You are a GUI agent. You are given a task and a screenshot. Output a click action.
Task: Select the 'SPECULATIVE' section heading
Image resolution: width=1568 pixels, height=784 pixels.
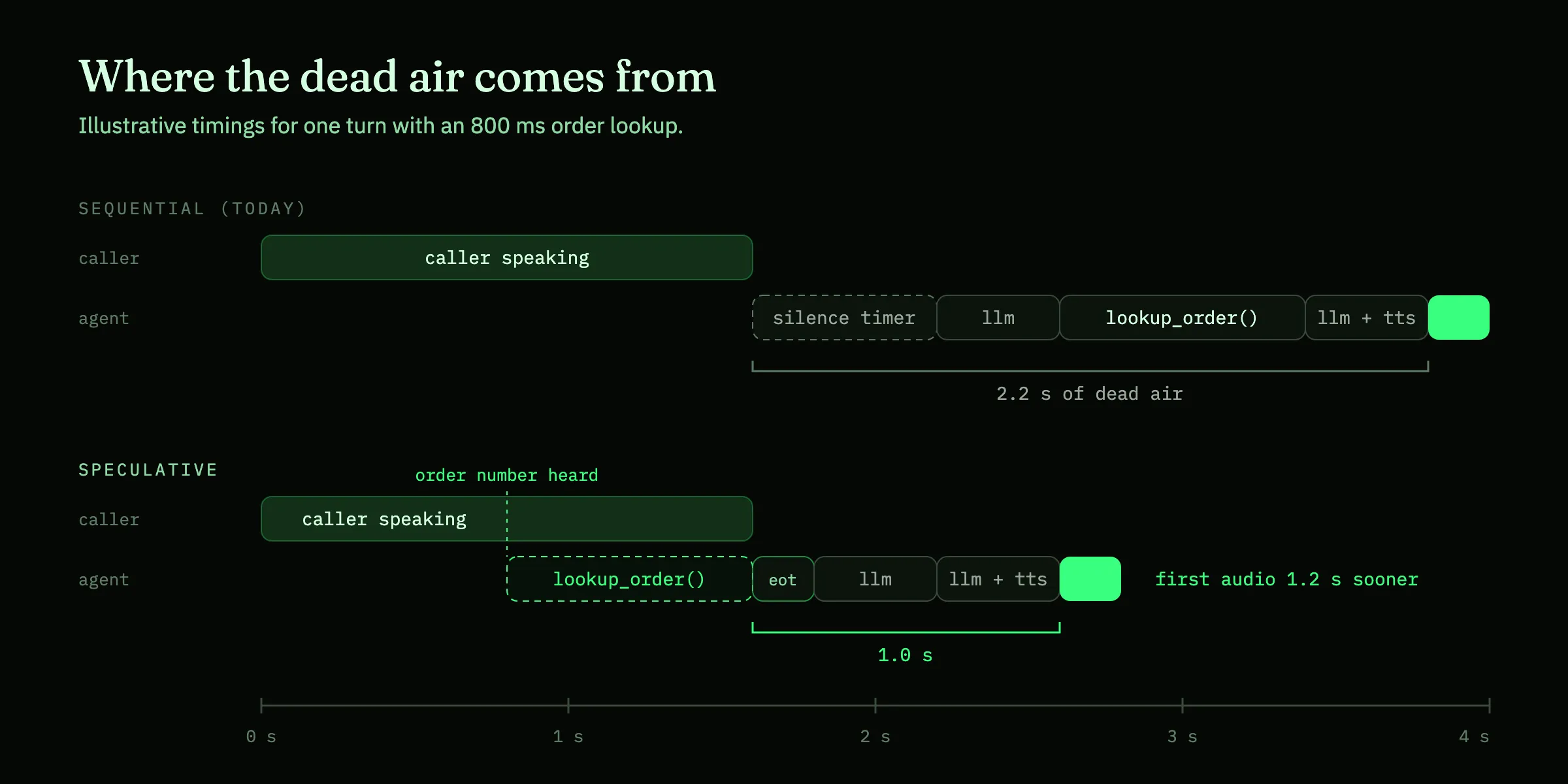click(148, 470)
